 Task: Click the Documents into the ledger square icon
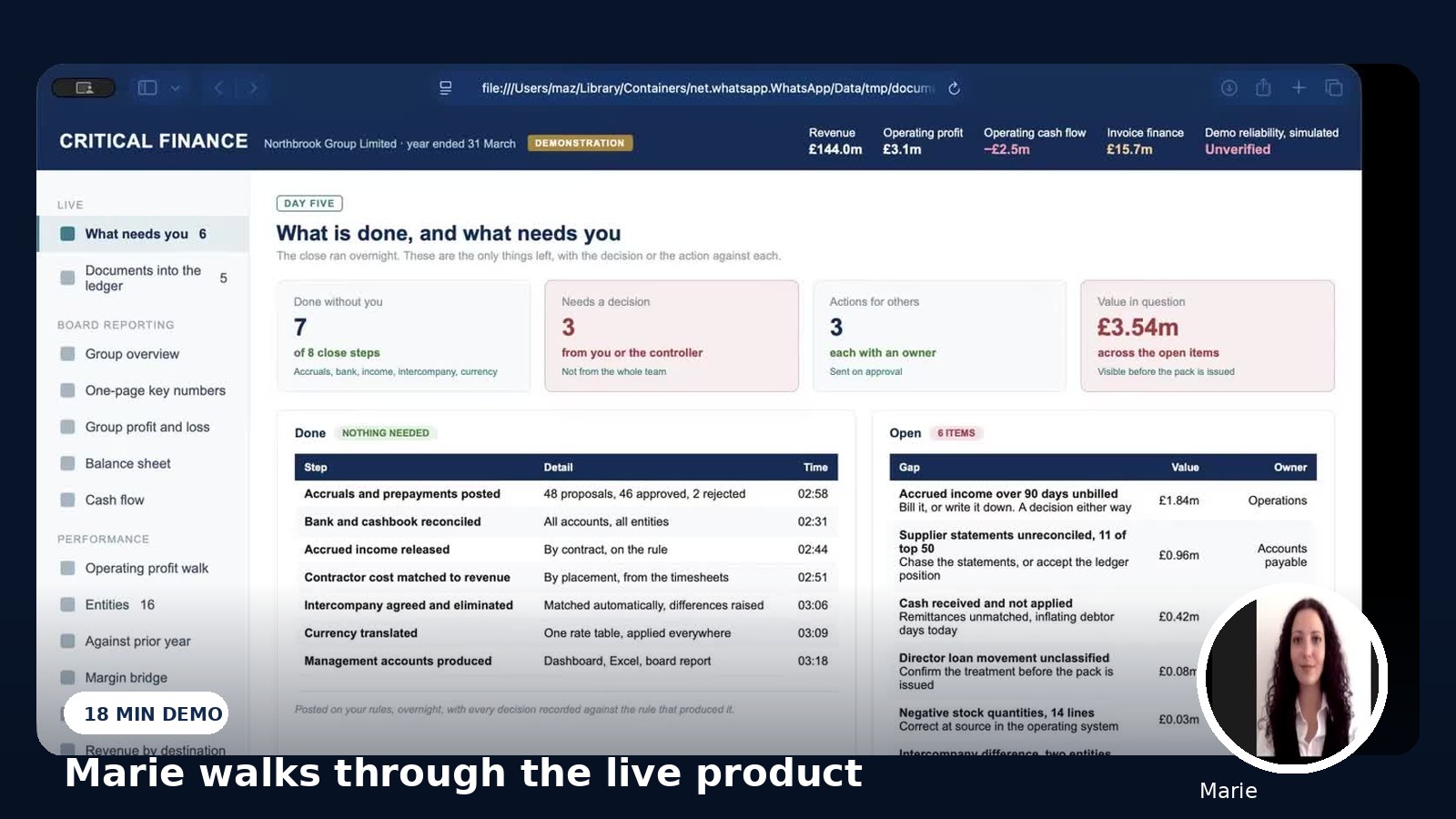(x=67, y=278)
